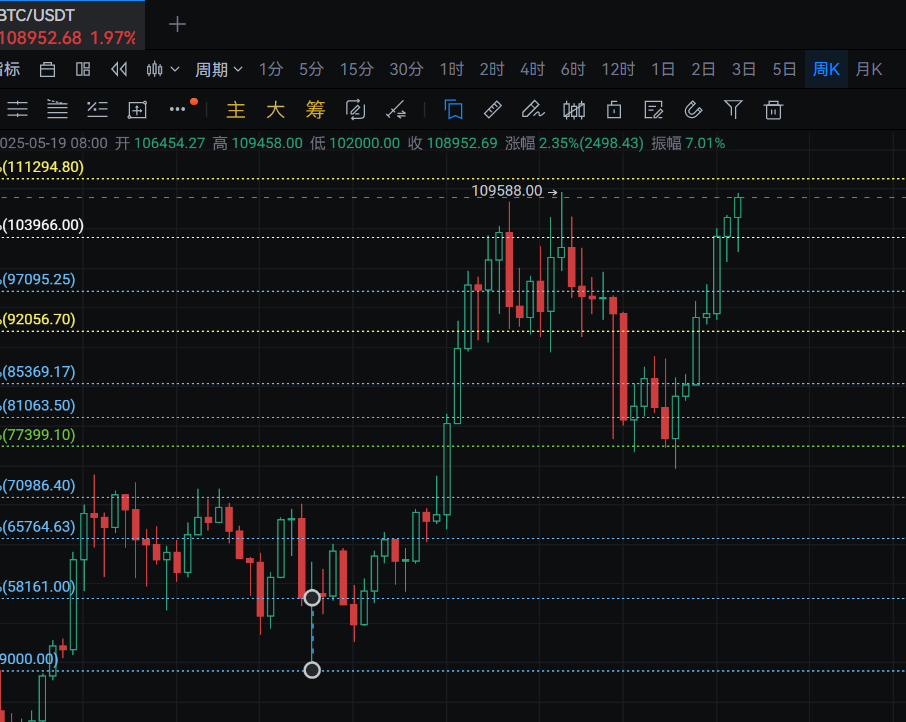Click the refresh-edit drawing icon
This screenshot has width=906, height=722.
pyautogui.click(x=355, y=110)
